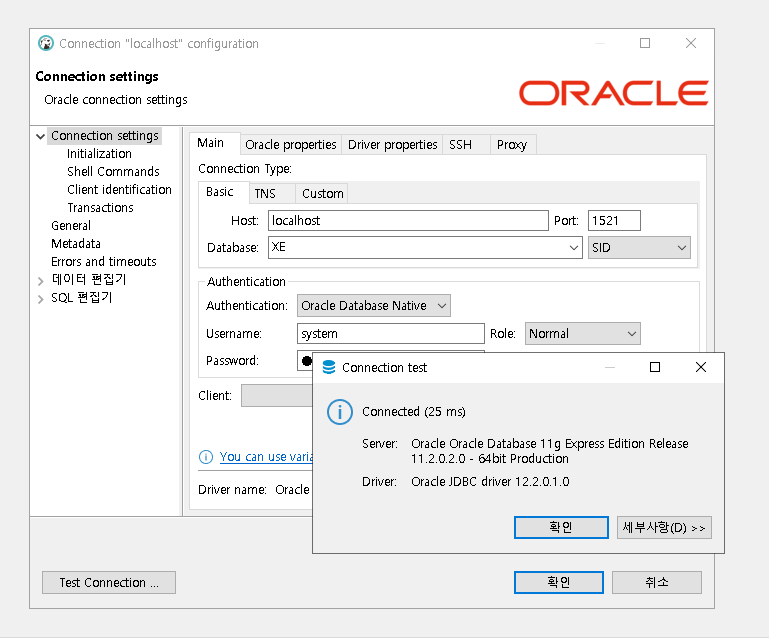Screen dimensions: 769x638
Task: Click the 취소 cancel button
Action: 657,582
